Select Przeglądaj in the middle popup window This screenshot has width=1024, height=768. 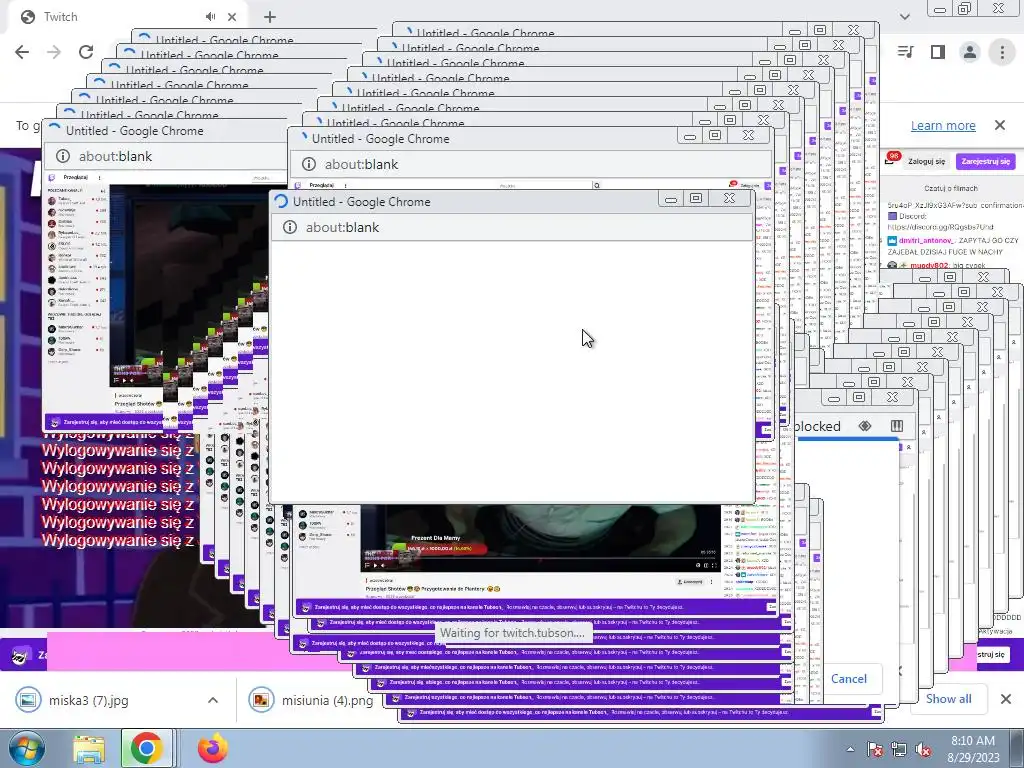[321, 185]
